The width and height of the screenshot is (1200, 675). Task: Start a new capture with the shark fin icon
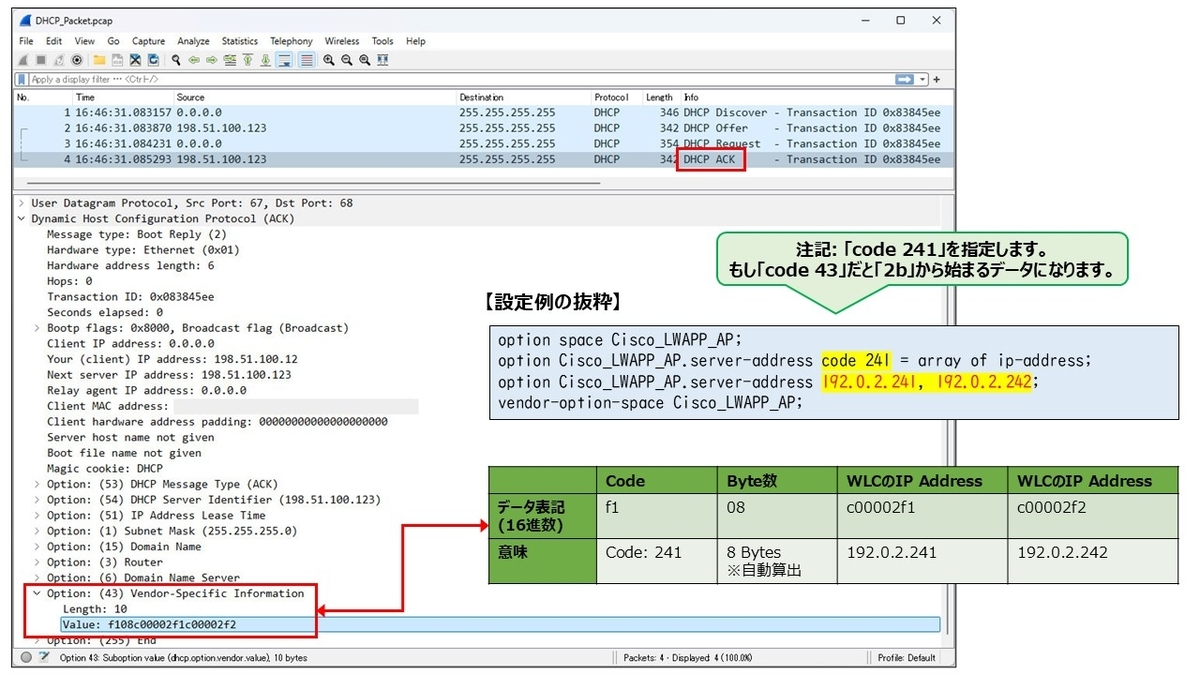coord(21,60)
